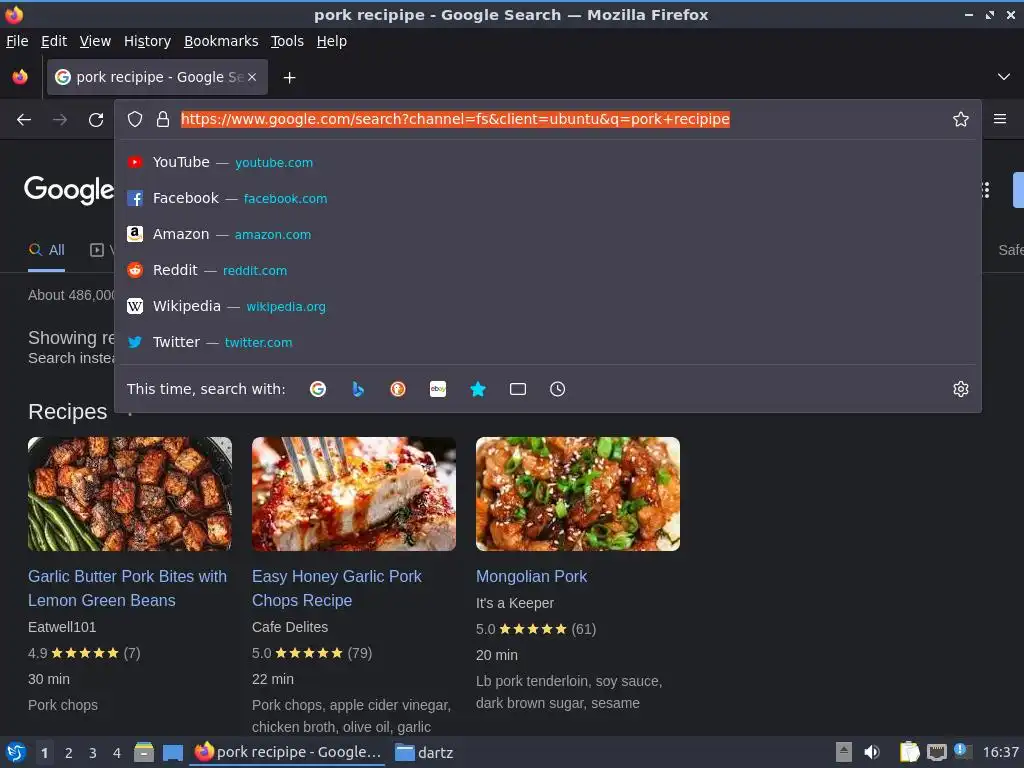Open the Tools menu
This screenshot has height=768, width=1024.
pos(287,41)
